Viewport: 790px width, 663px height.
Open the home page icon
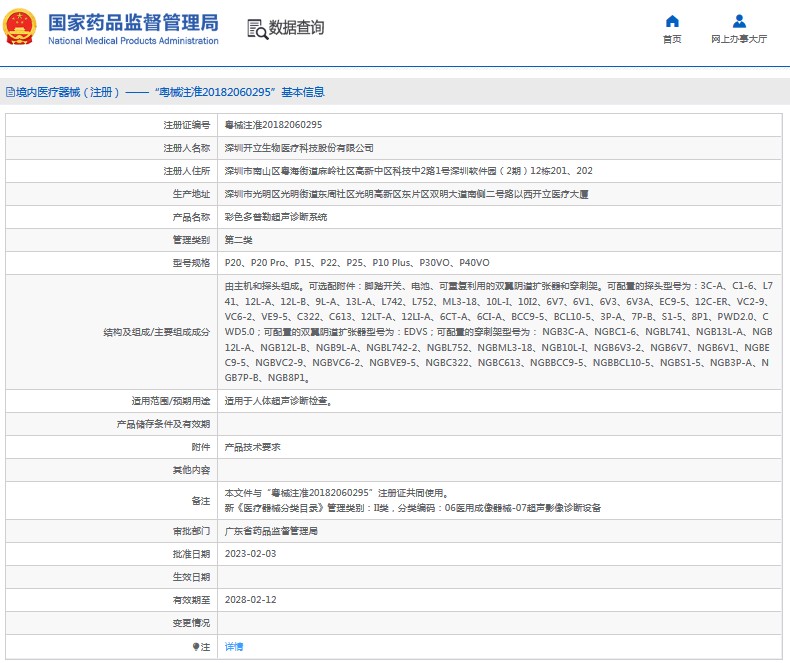(x=672, y=21)
